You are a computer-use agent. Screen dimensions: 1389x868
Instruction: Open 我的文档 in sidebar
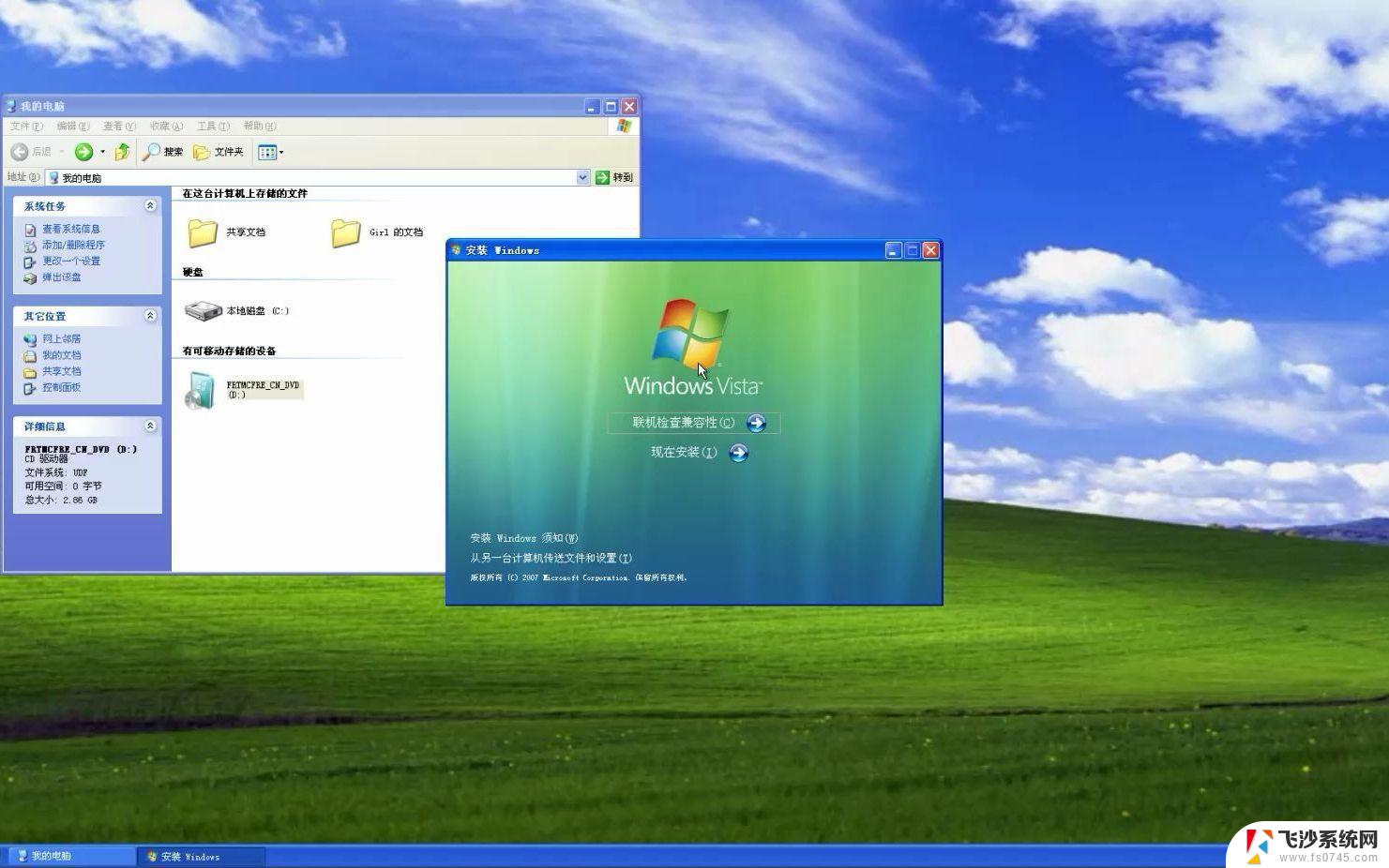(x=61, y=354)
